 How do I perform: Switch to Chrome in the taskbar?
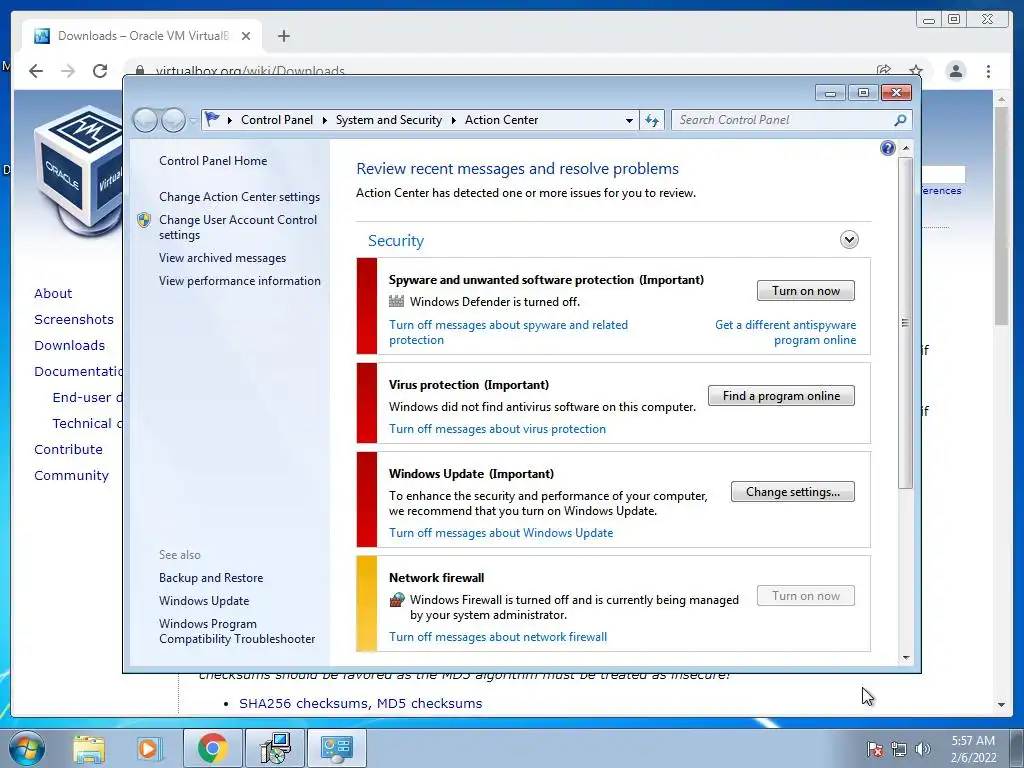coord(212,748)
